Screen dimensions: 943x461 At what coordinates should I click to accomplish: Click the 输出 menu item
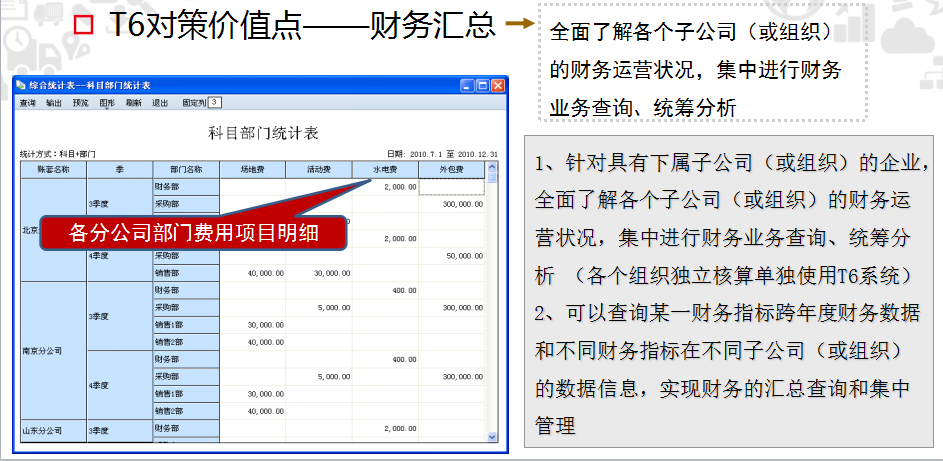pos(54,103)
